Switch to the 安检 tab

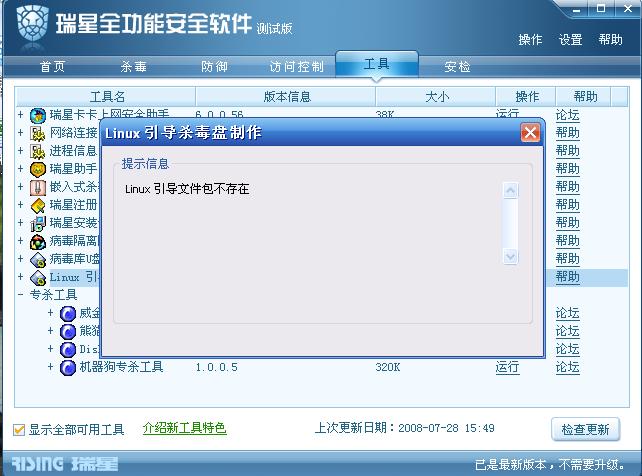click(x=457, y=66)
